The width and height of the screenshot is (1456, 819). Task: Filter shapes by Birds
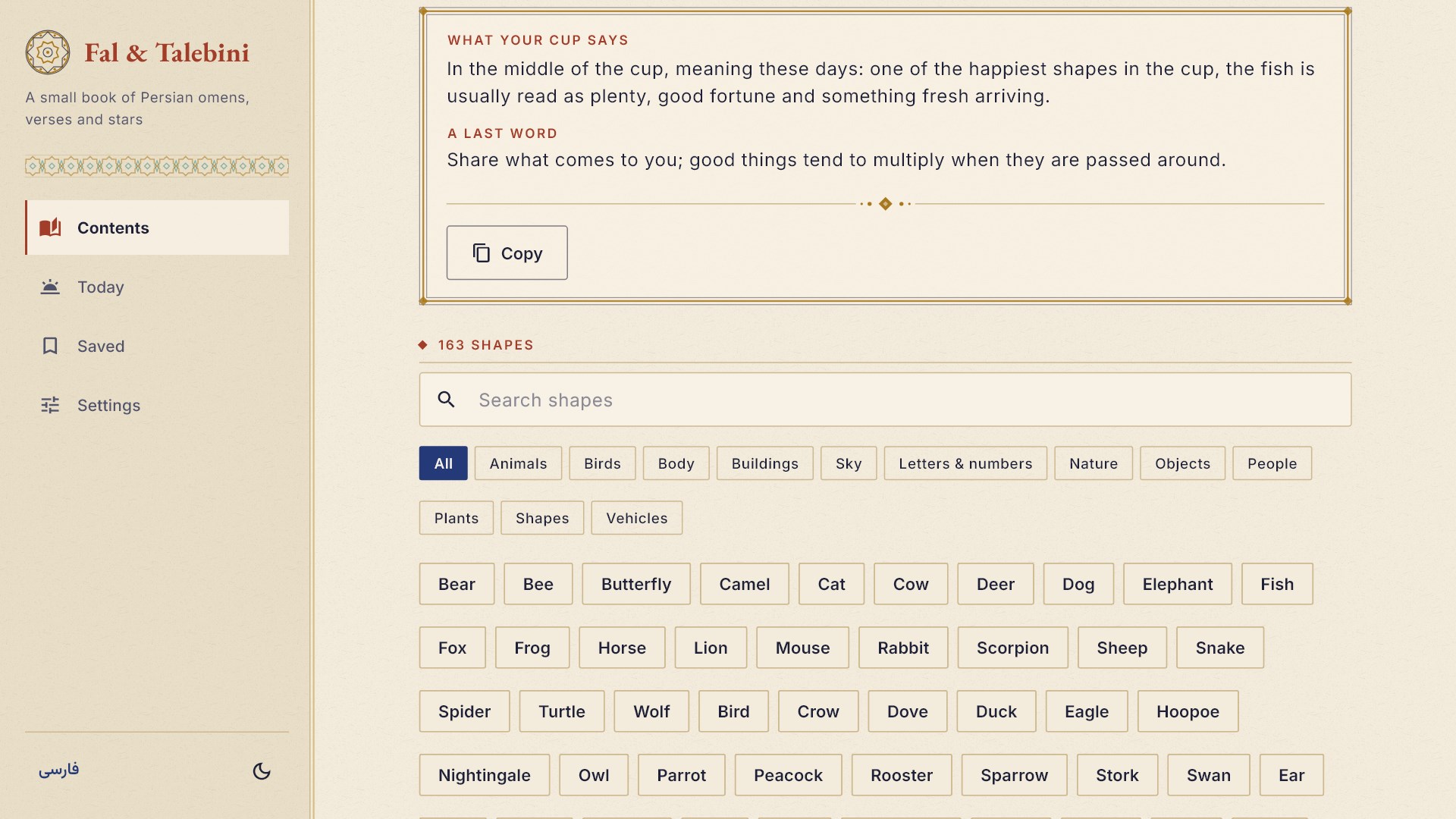[602, 463]
